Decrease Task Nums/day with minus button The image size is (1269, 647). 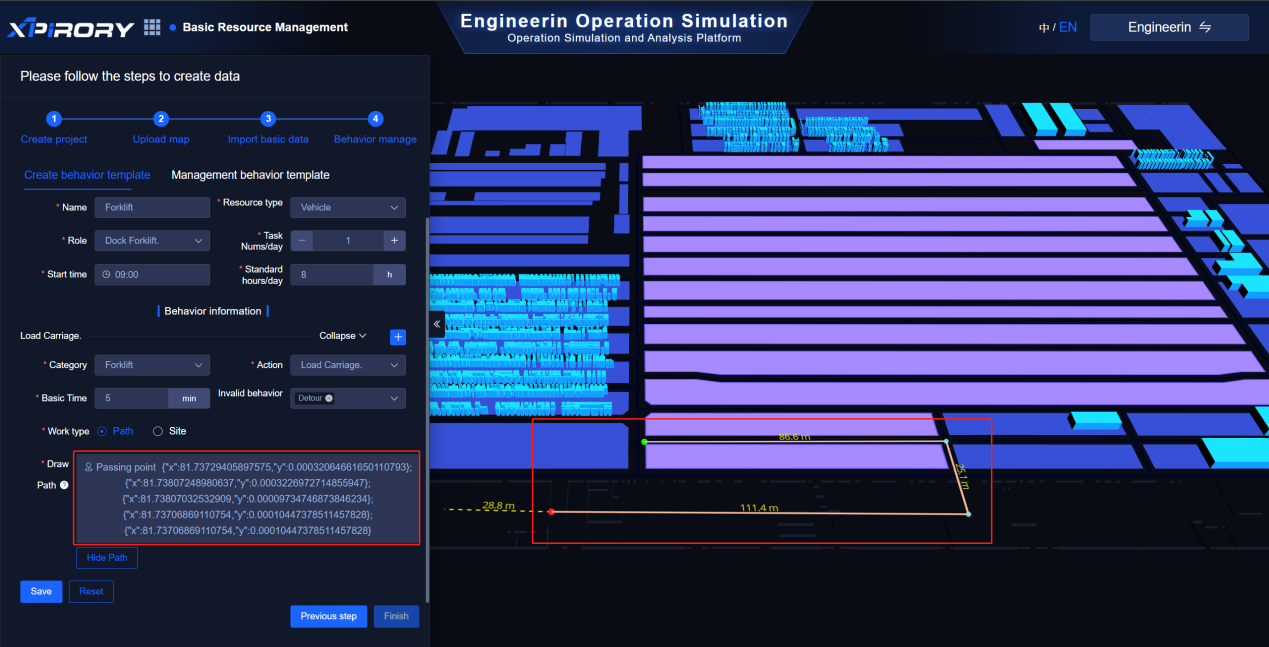302,241
